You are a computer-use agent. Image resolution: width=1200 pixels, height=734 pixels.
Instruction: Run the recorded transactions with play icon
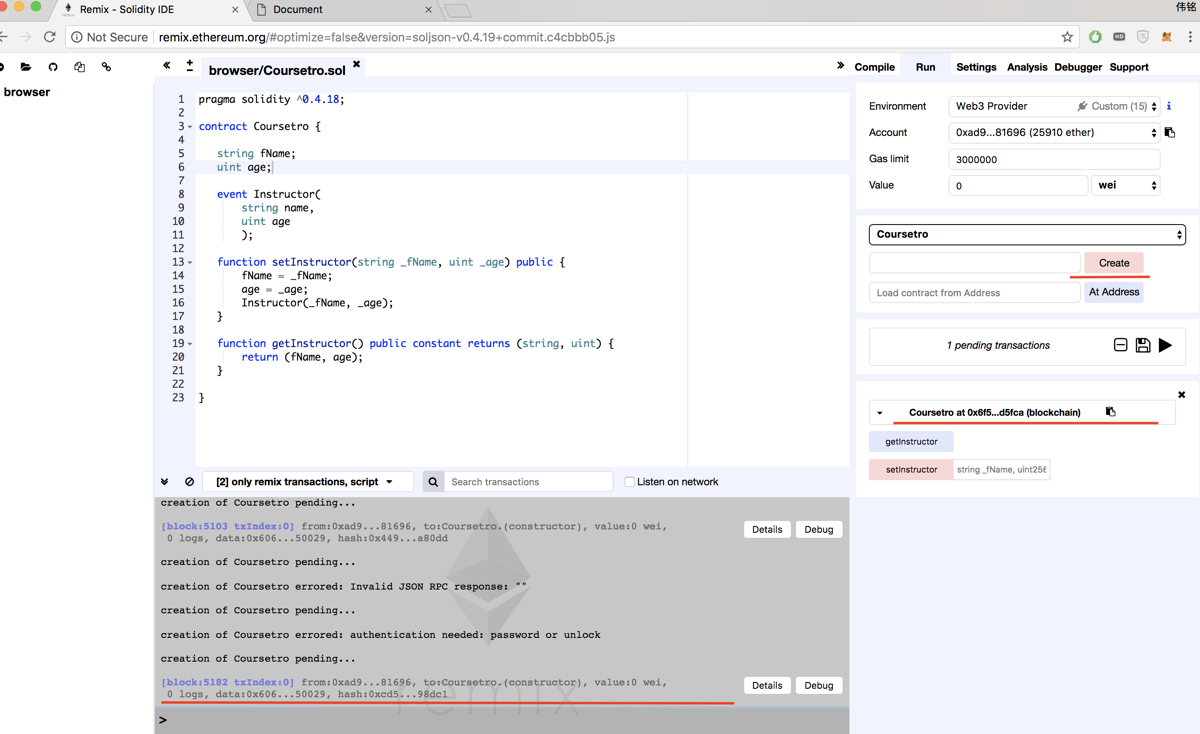[x=1165, y=345]
